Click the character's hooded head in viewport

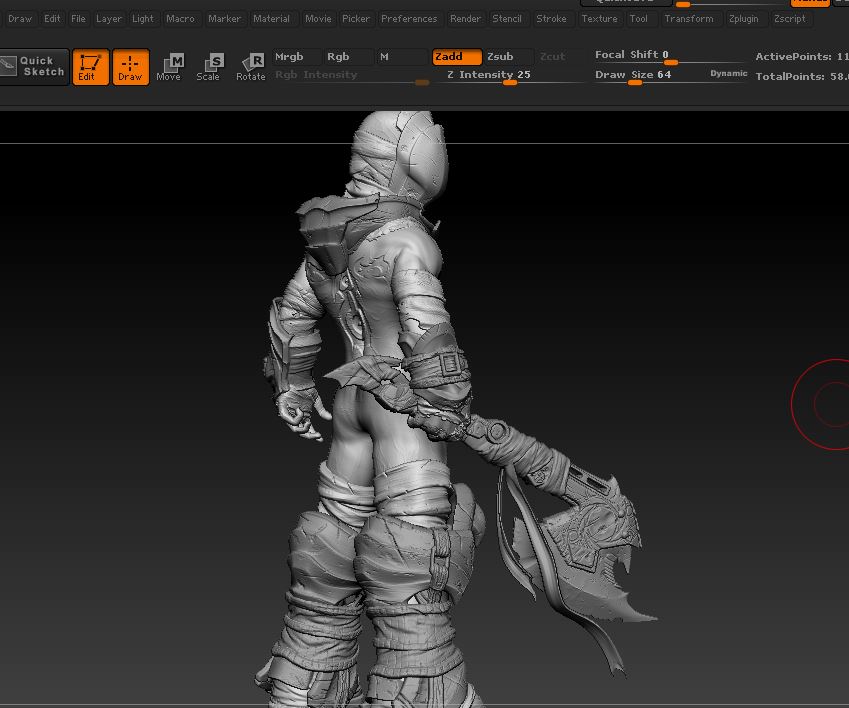pos(401,157)
